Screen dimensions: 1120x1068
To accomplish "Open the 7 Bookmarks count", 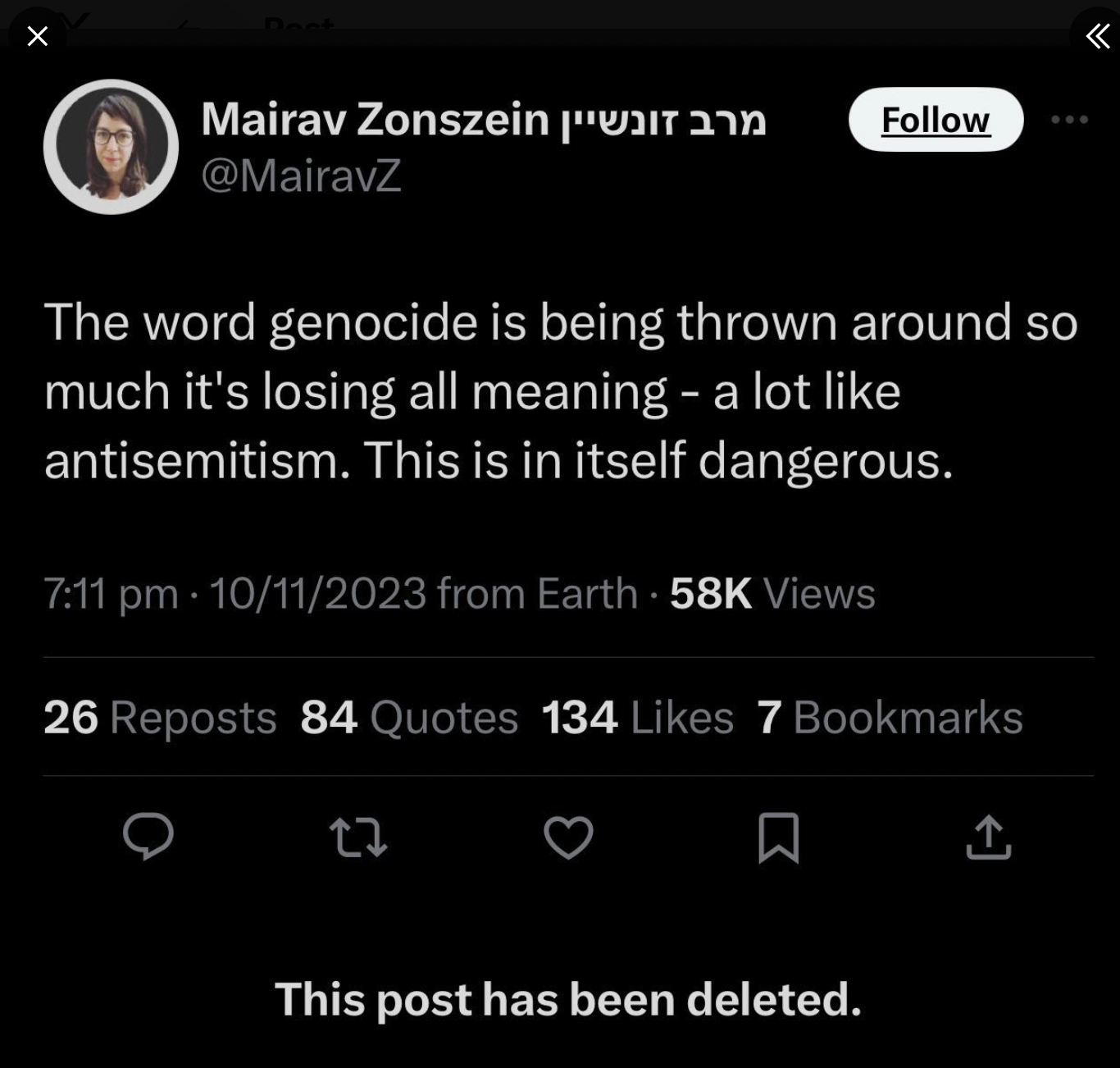I will [890, 717].
